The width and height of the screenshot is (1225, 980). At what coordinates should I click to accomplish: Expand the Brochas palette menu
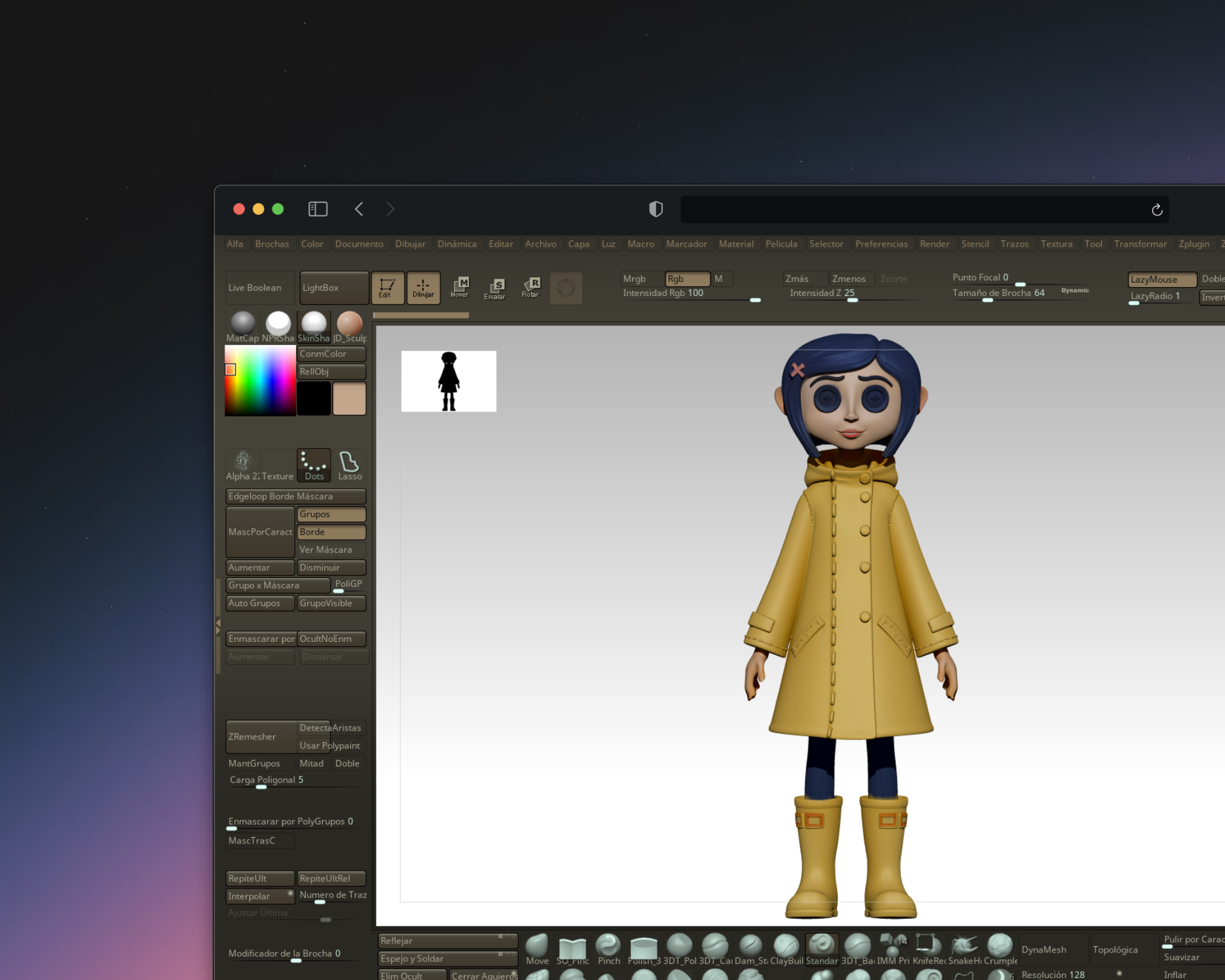272,244
